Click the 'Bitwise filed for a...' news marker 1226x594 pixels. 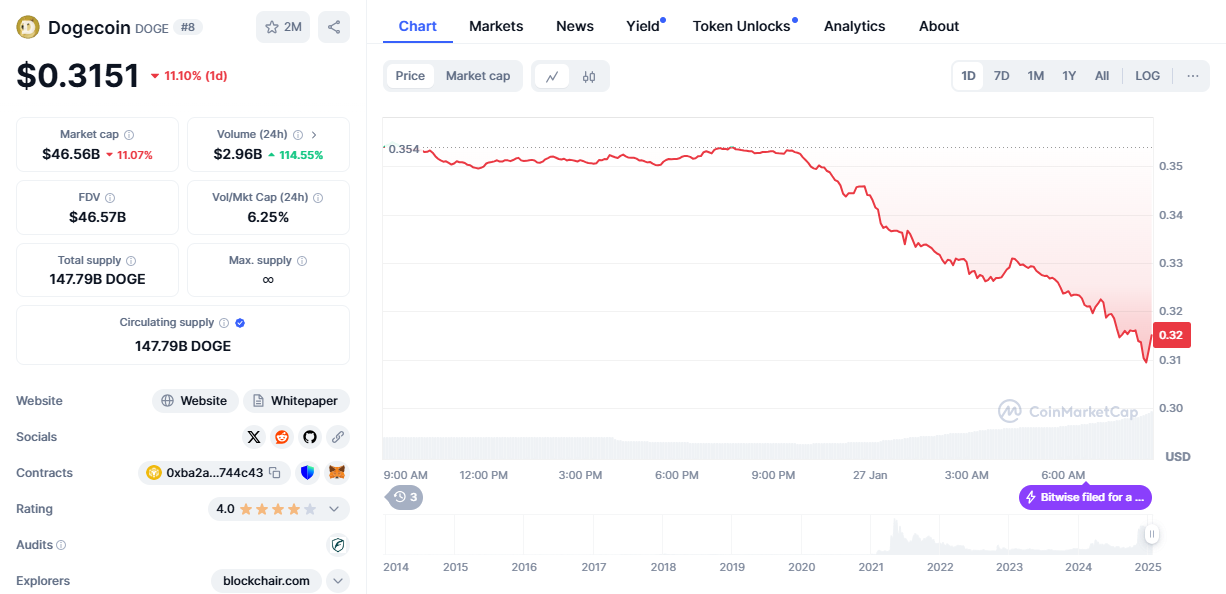(1085, 497)
